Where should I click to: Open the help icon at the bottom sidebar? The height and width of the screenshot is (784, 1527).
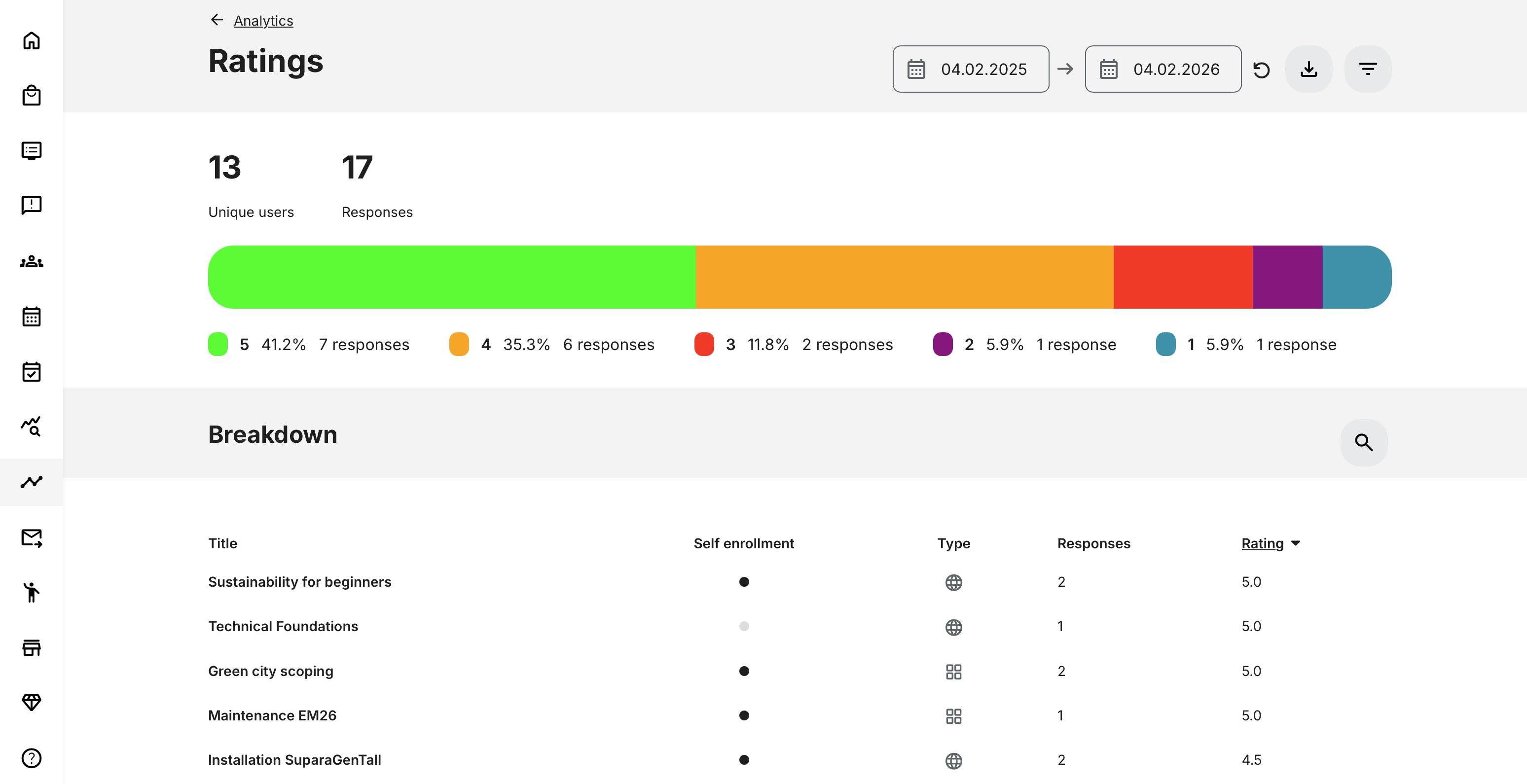point(32,757)
